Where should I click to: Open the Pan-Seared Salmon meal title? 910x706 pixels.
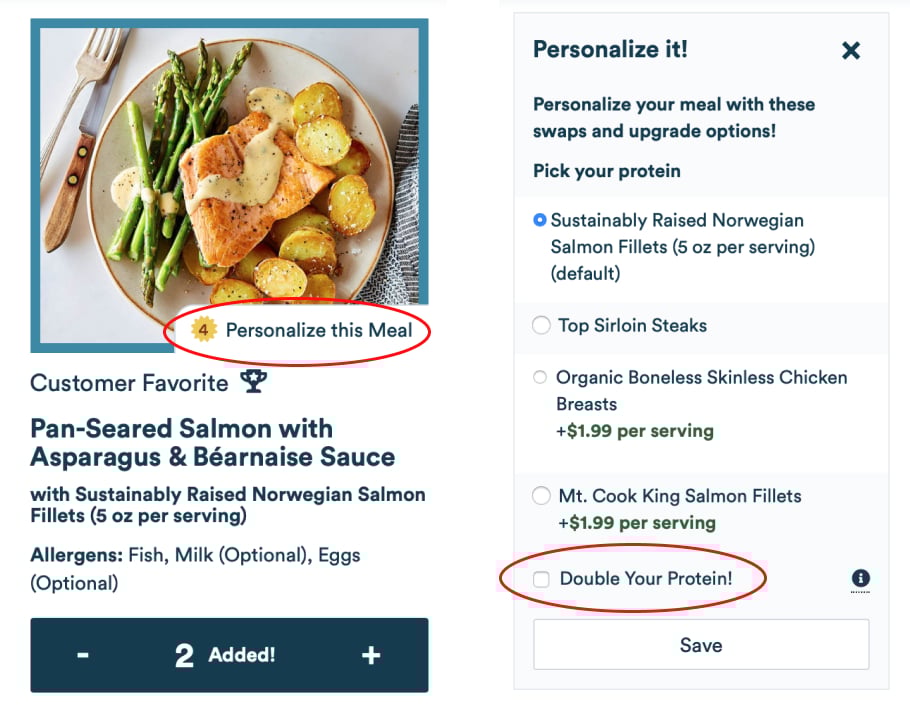pyautogui.click(x=212, y=443)
